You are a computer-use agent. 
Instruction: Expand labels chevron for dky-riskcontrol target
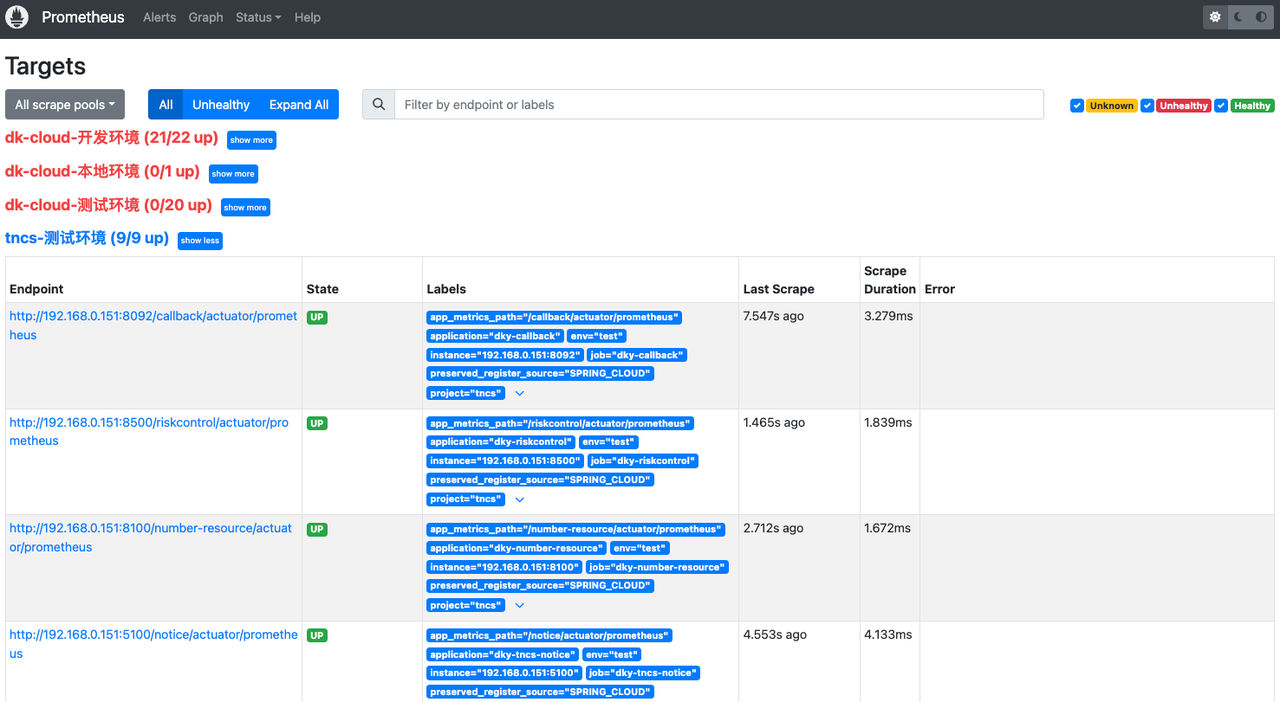519,500
